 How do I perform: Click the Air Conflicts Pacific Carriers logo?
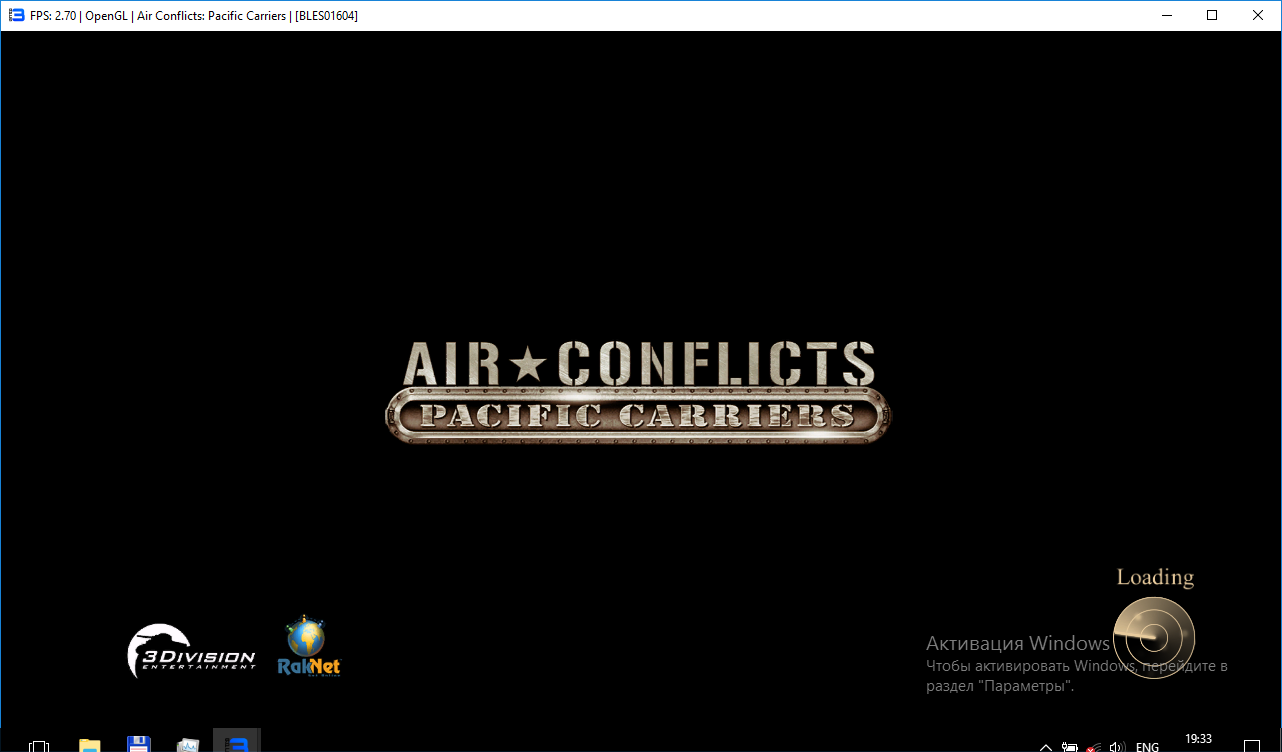638,391
